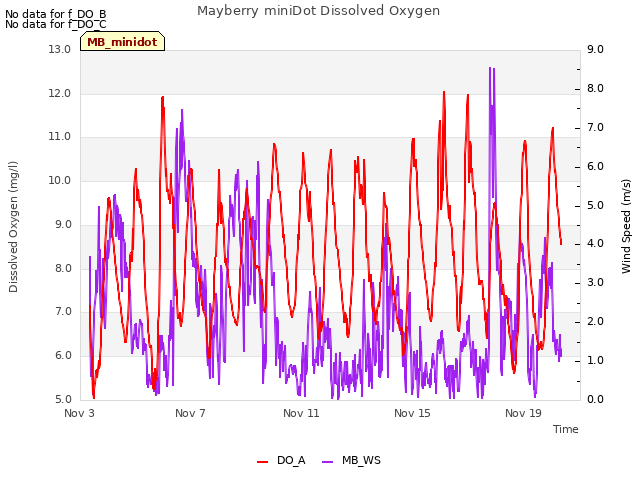Click the Nov 11 x-axis tick label
This screenshot has width=640, height=480.
(x=301, y=413)
